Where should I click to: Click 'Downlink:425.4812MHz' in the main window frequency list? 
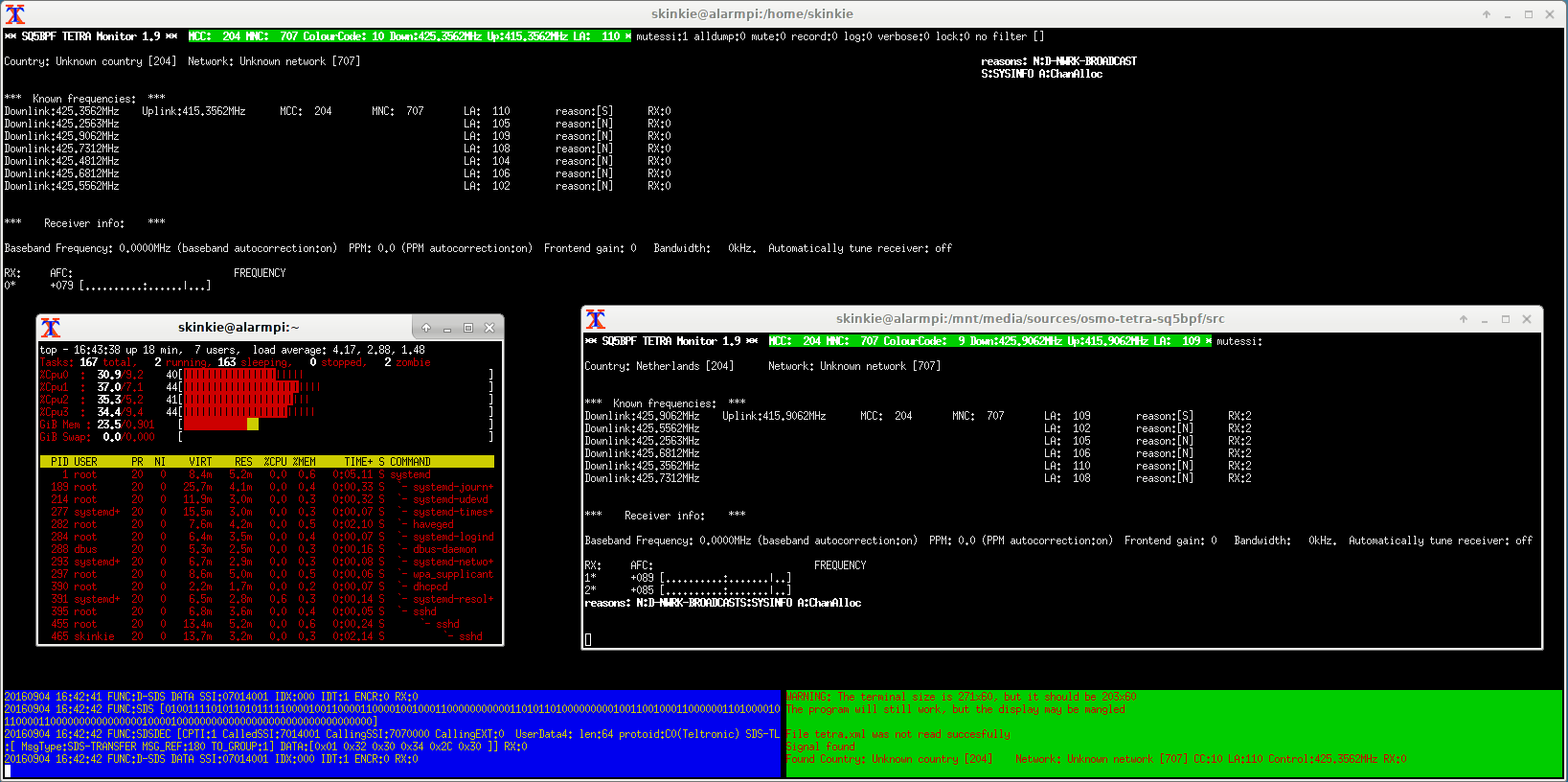click(61, 161)
